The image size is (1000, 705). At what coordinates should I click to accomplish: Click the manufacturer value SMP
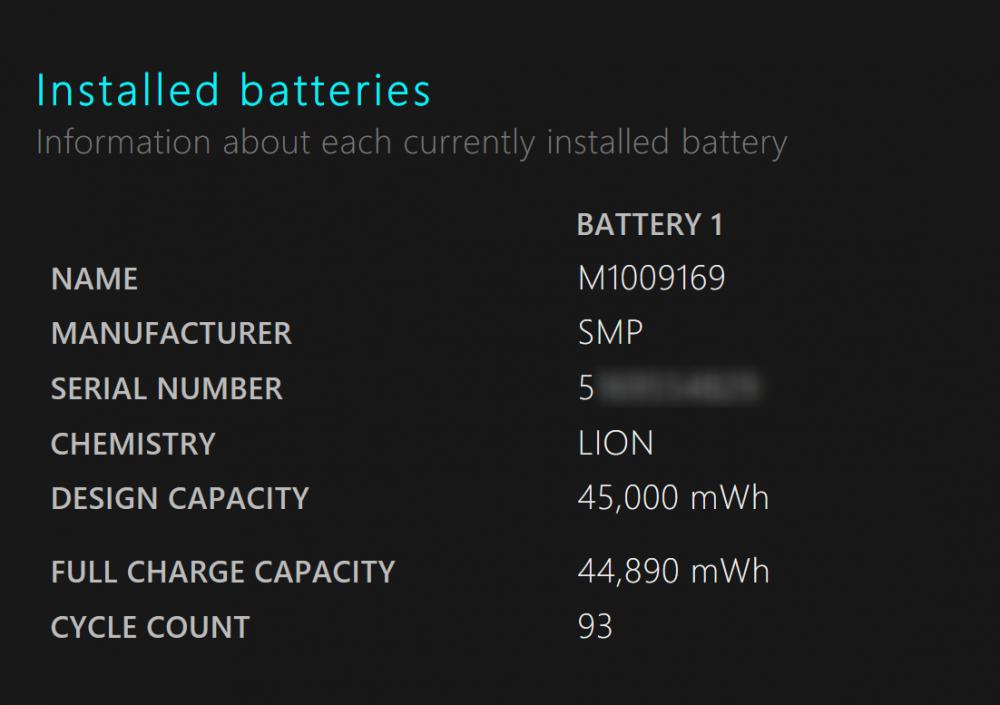point(610,333)
